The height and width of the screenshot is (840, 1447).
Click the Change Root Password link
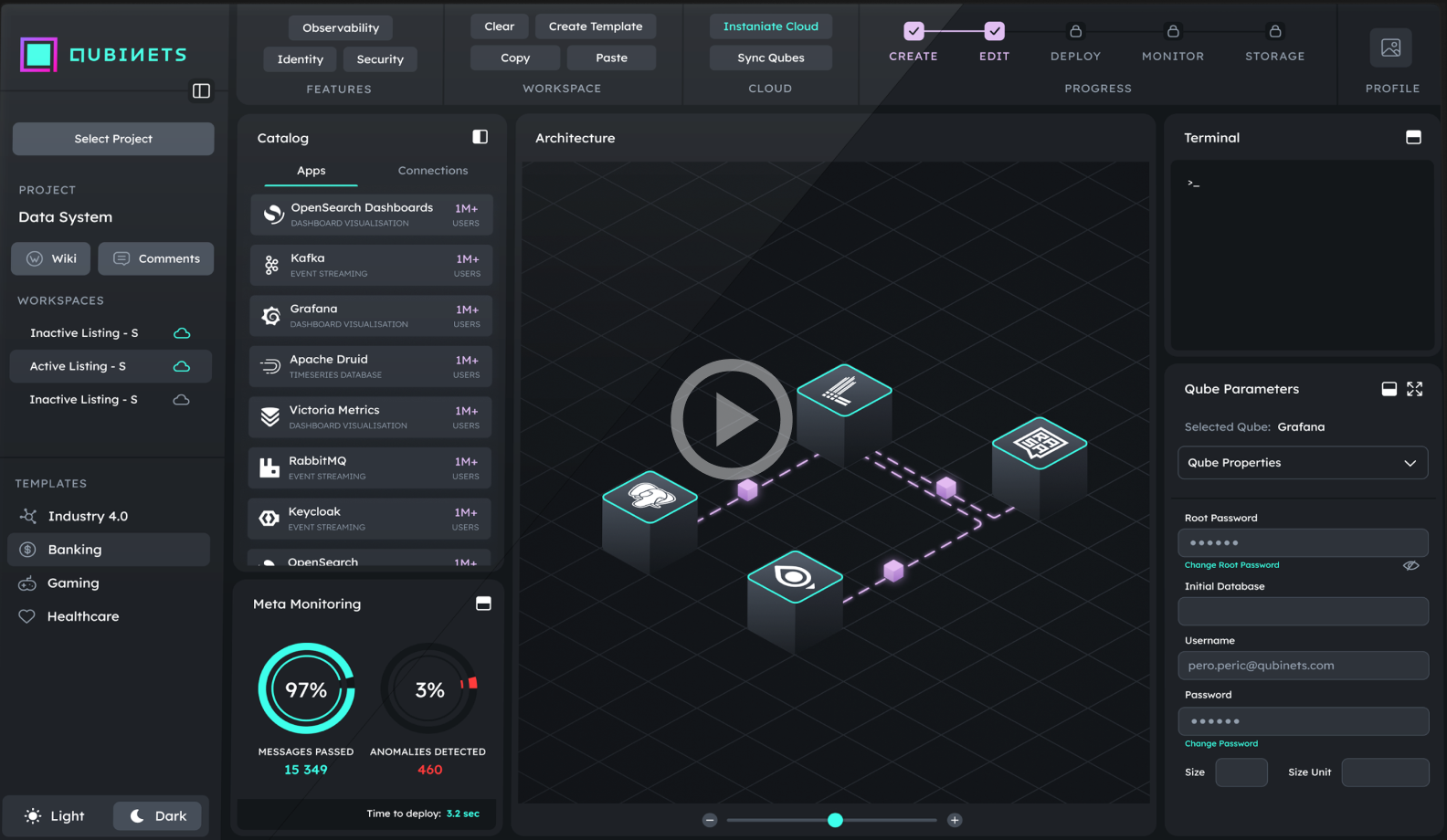1231,565
